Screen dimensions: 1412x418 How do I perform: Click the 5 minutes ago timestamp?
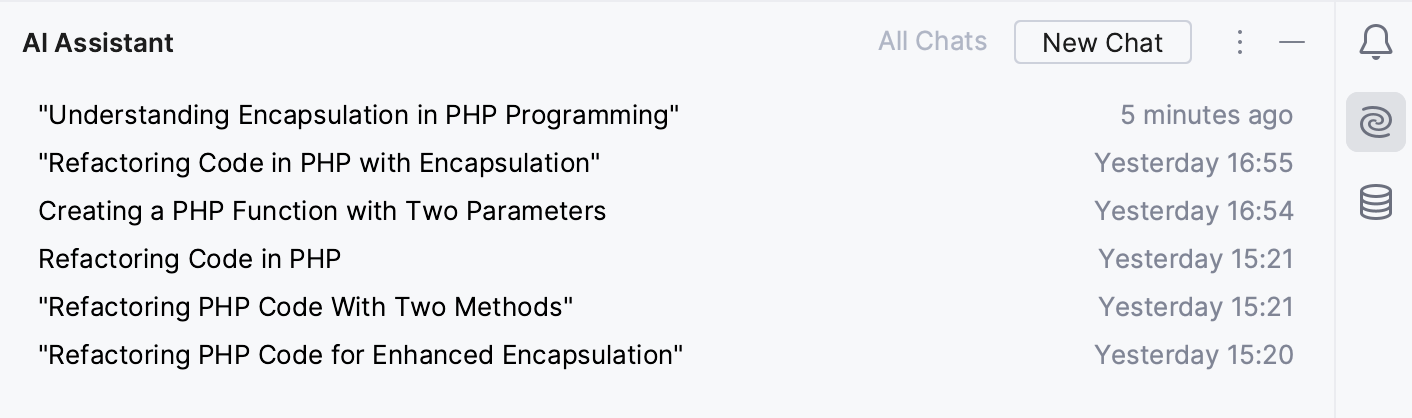1207,115
